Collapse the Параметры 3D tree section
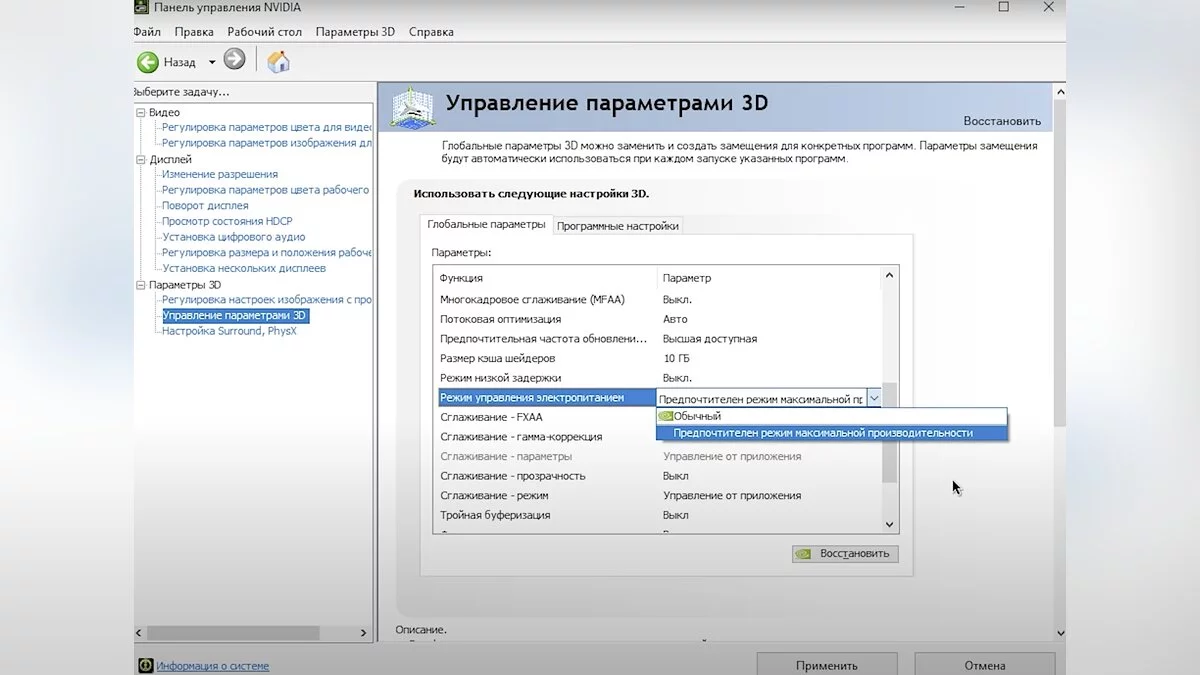Screen dimensions: 1200x675 [x=141, y=285]
